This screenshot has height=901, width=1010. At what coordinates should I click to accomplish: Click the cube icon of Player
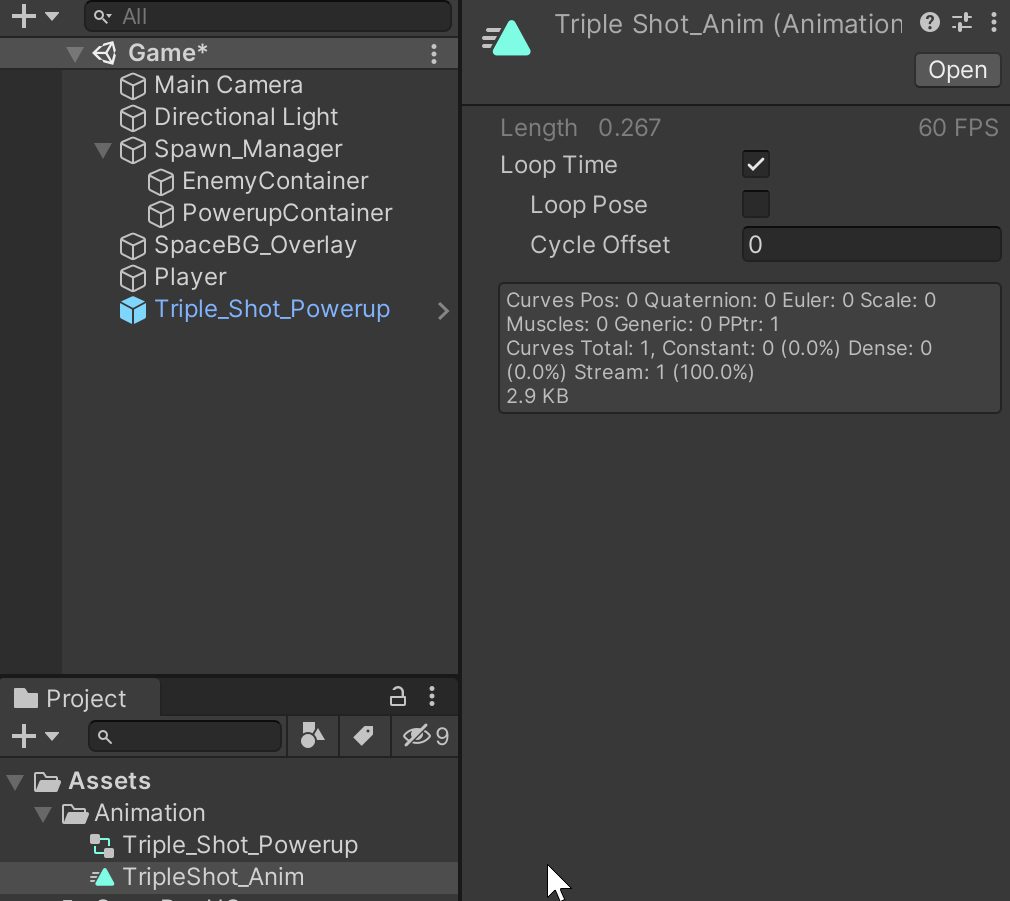[133, 278]
